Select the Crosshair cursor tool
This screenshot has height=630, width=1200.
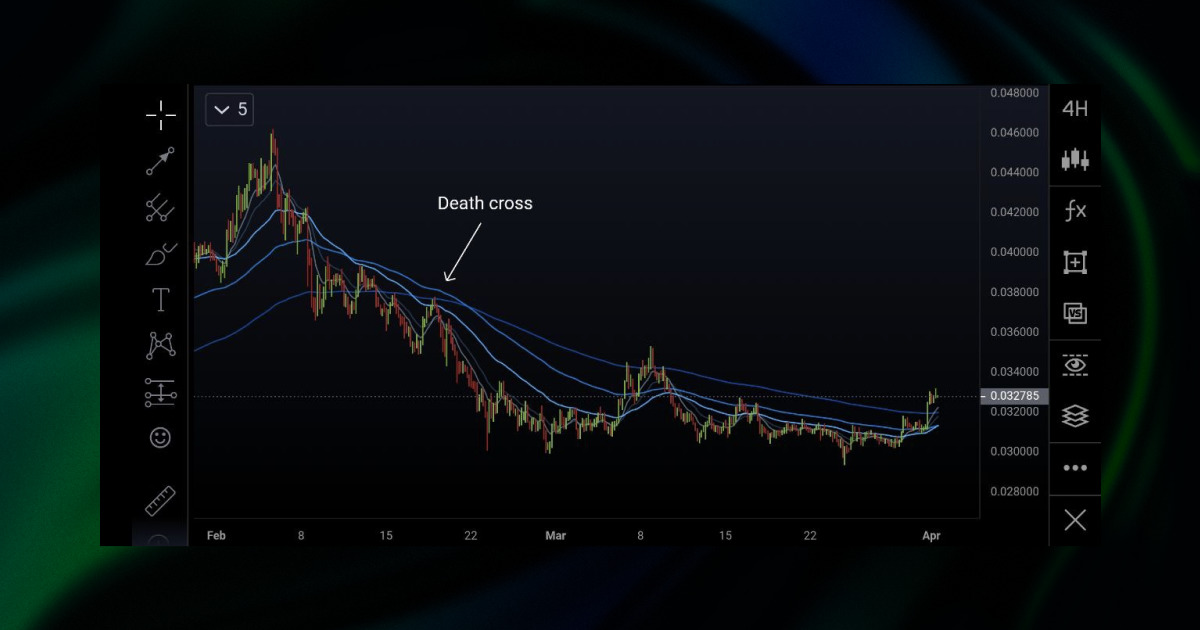[x=160, y=115]
